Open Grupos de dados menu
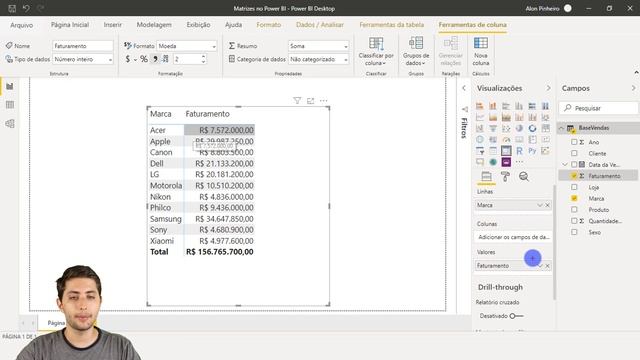Image resolution: width=640 pixels, height=360 pixels. coord(416,51)
